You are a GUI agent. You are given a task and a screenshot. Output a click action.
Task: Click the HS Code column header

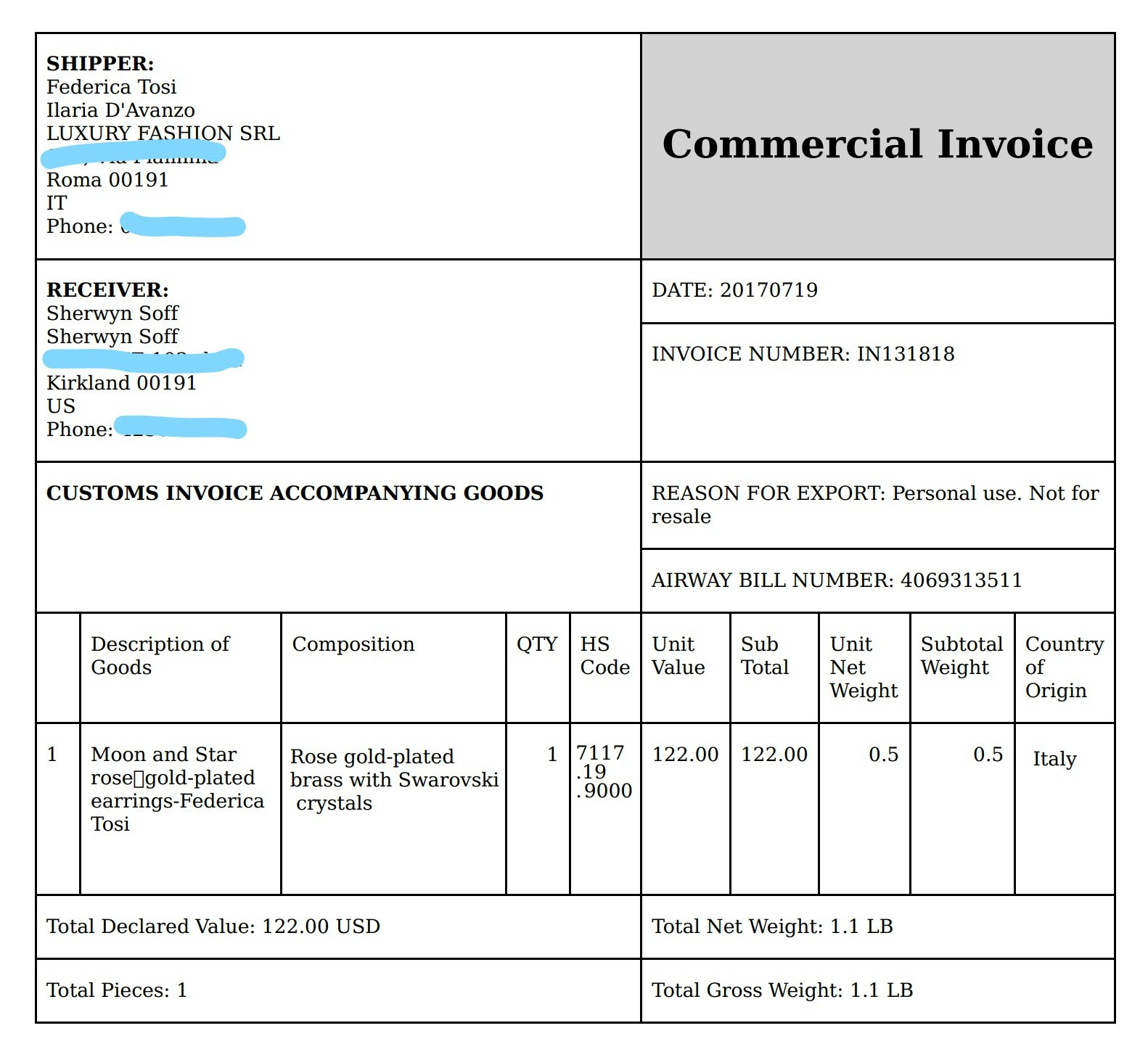click(x=605, y=656)
